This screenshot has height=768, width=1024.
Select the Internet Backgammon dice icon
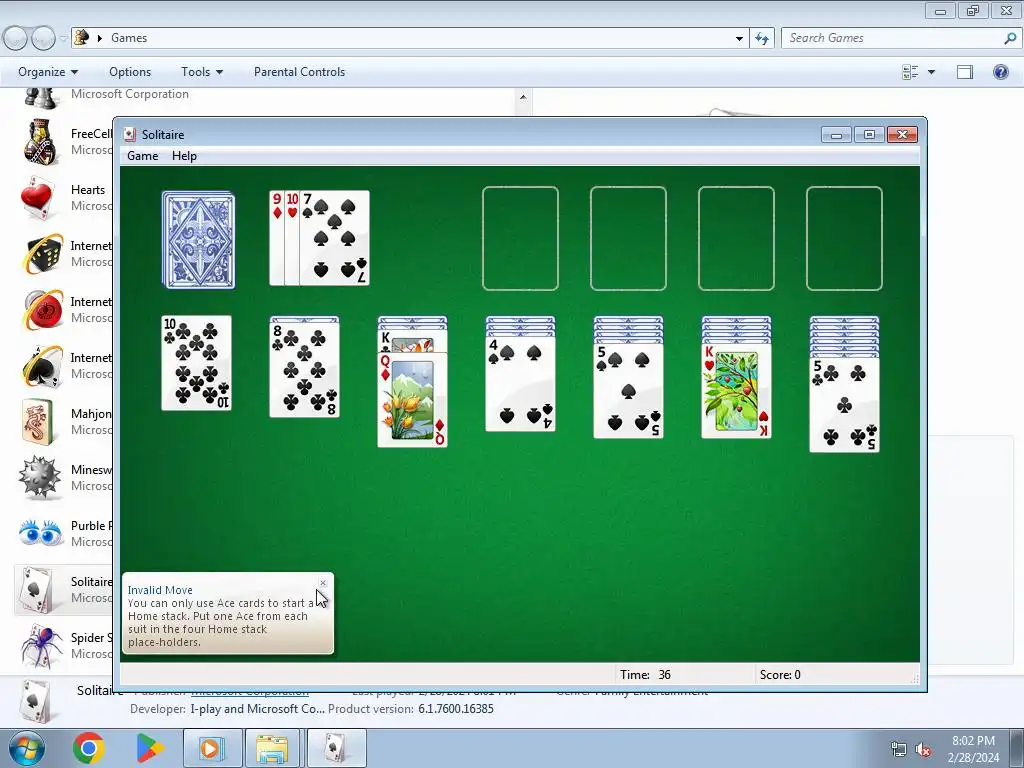42,253
